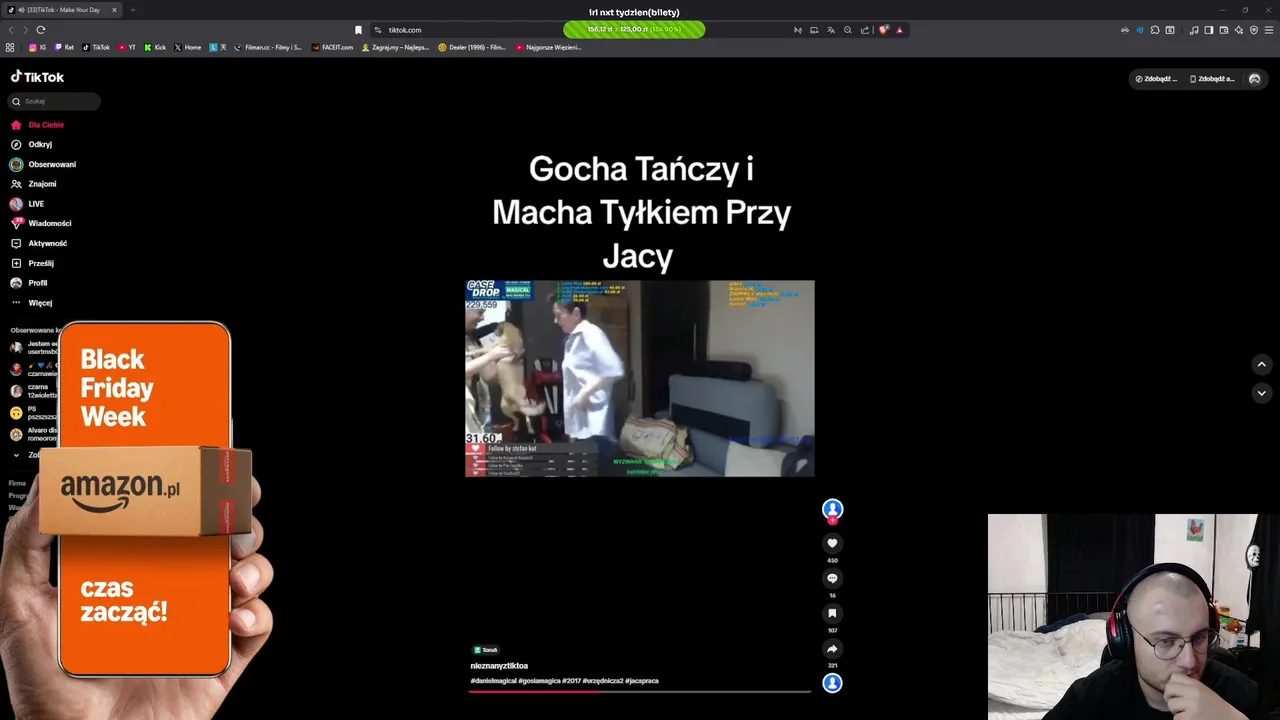This screenshot has height=720, width=1280.
Task: Expand the Więcej menu
Action: 31,303
